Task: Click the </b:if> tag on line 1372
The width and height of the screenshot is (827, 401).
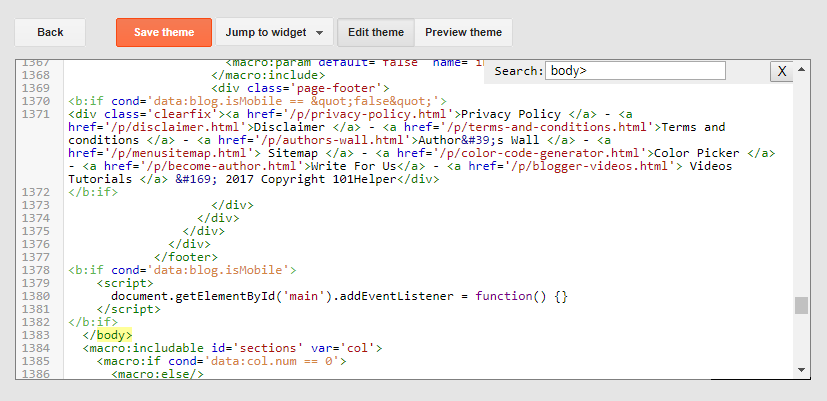Action: tap(93, 192)
